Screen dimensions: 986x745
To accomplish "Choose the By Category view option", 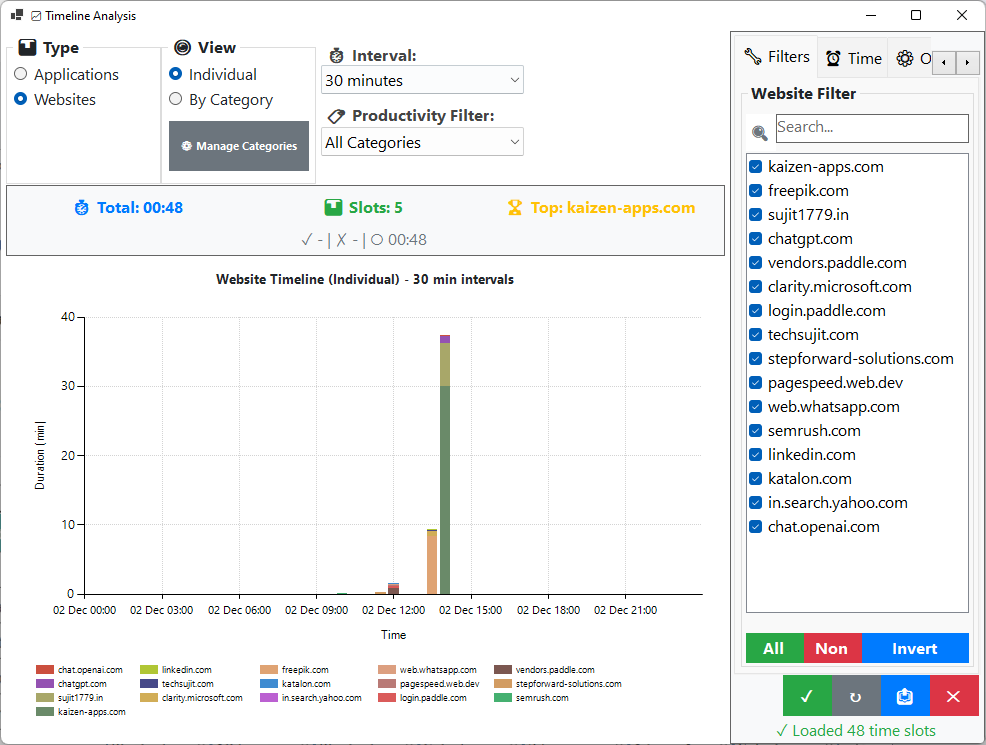I will click(176, 99).
